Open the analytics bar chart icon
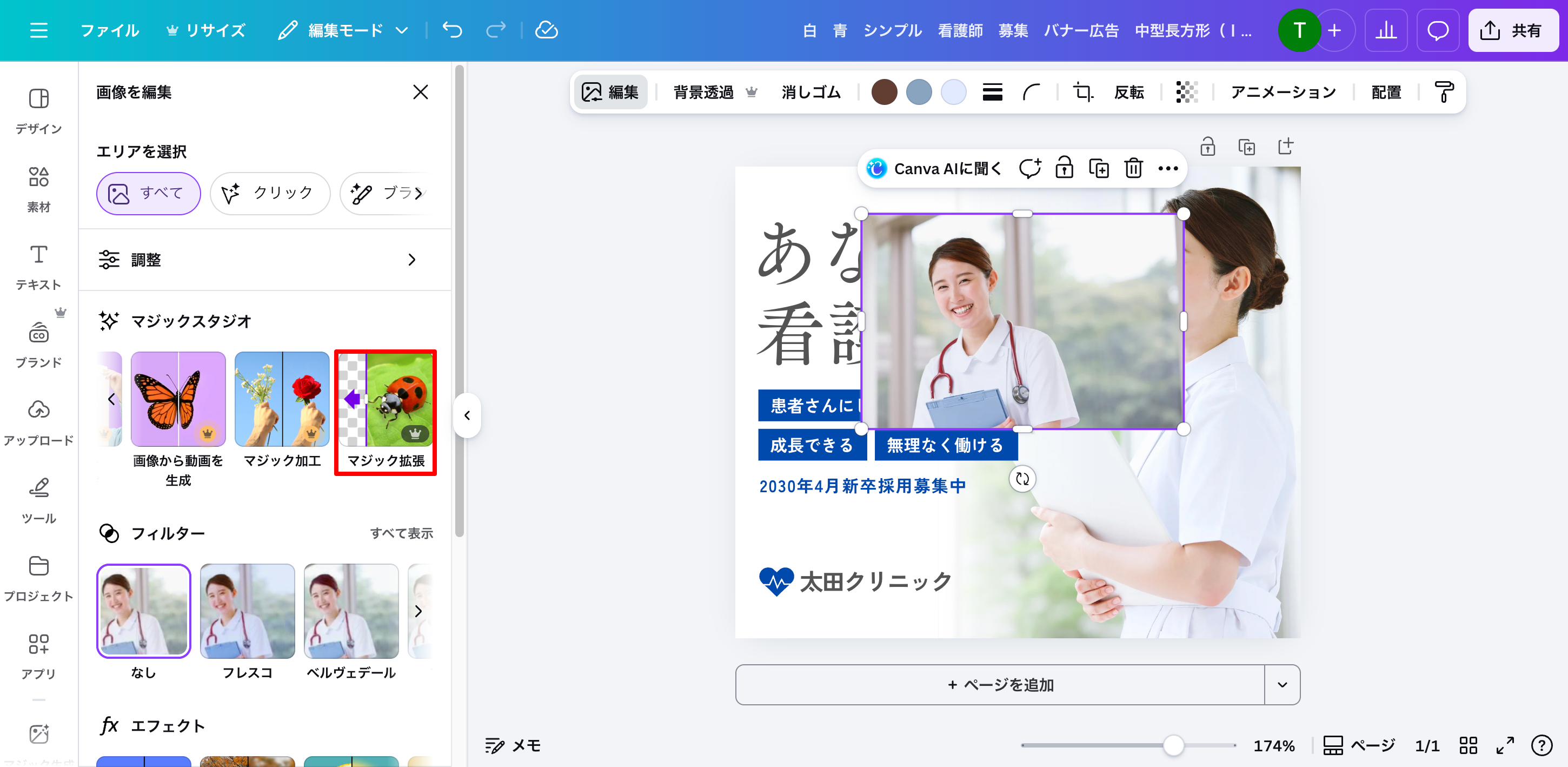The height and width of the screenshot is (767, 1568). pyautogui.click(x=1386, y=30)
